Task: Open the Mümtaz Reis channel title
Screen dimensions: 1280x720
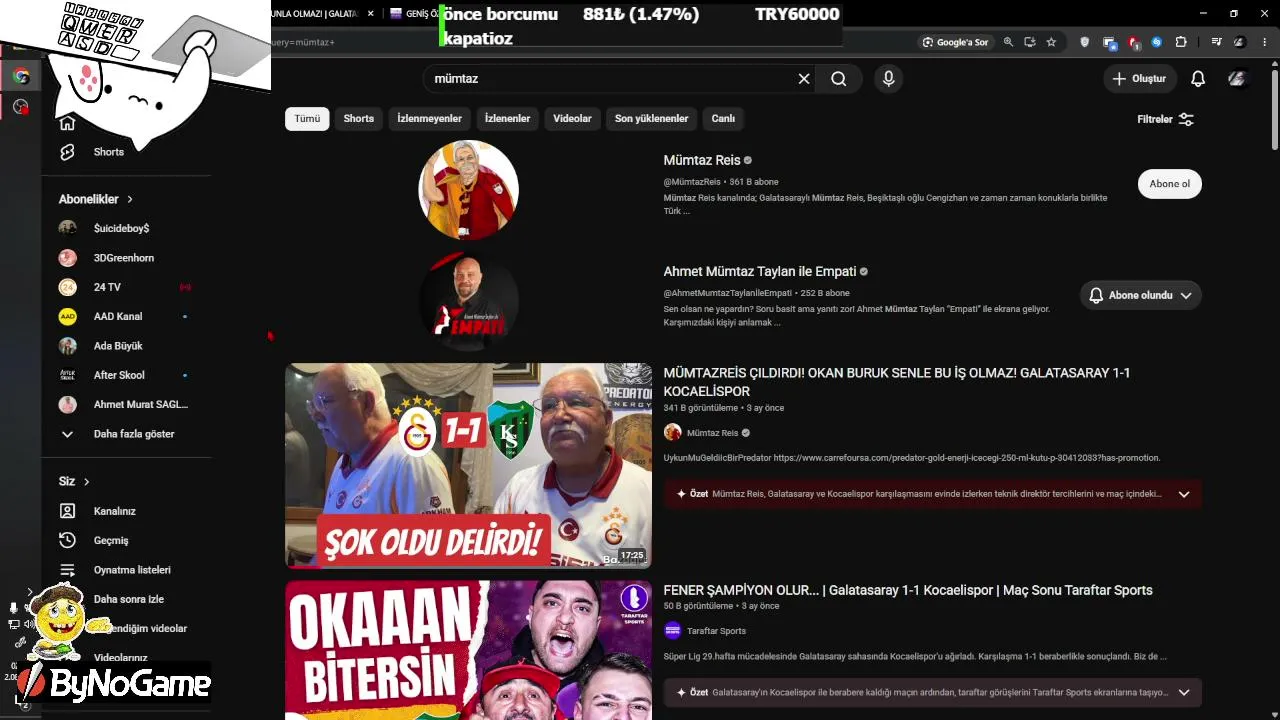Action: (x=702, y=160)
